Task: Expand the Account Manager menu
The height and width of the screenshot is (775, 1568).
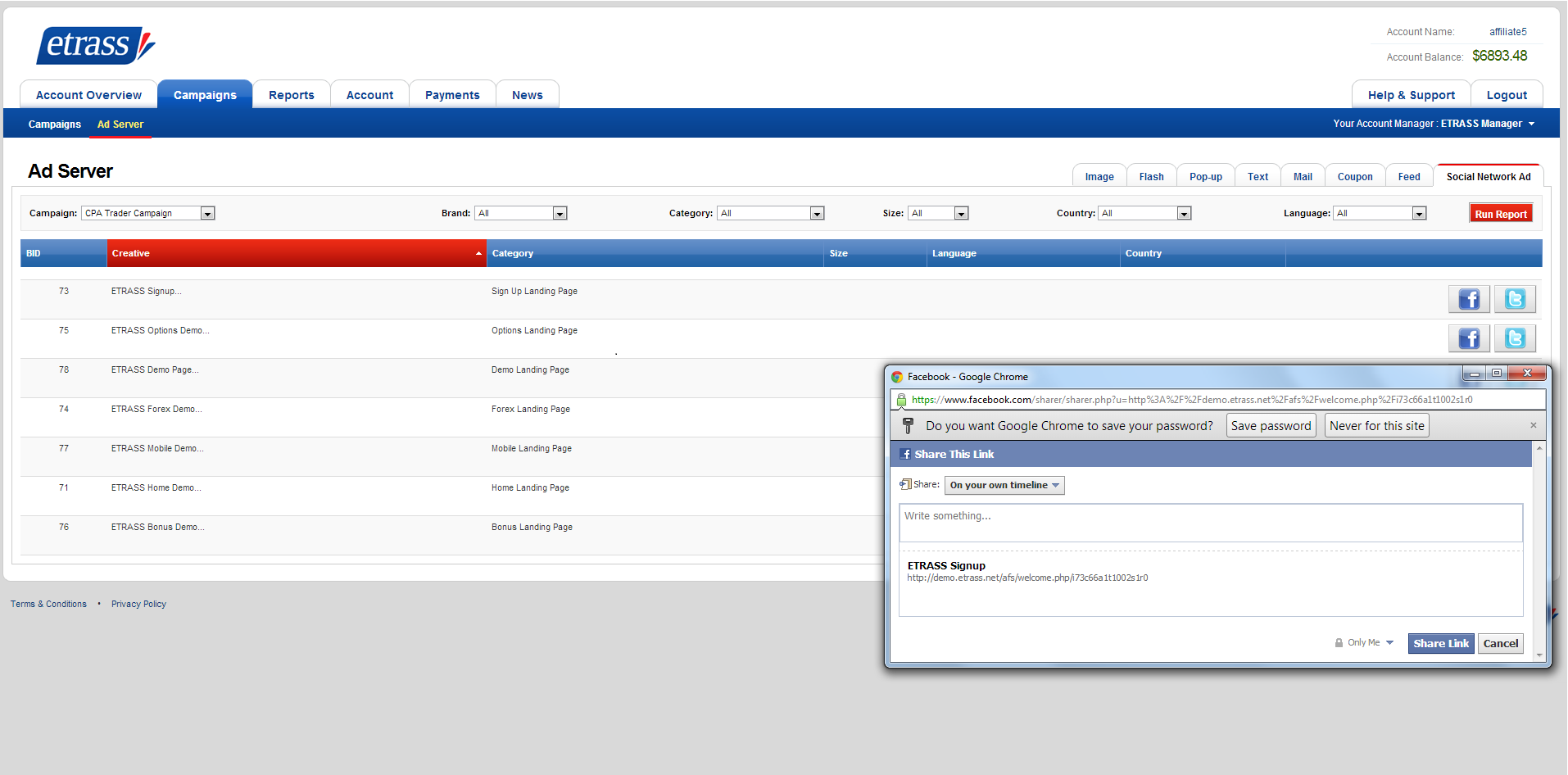Action: pos(1531,124)
